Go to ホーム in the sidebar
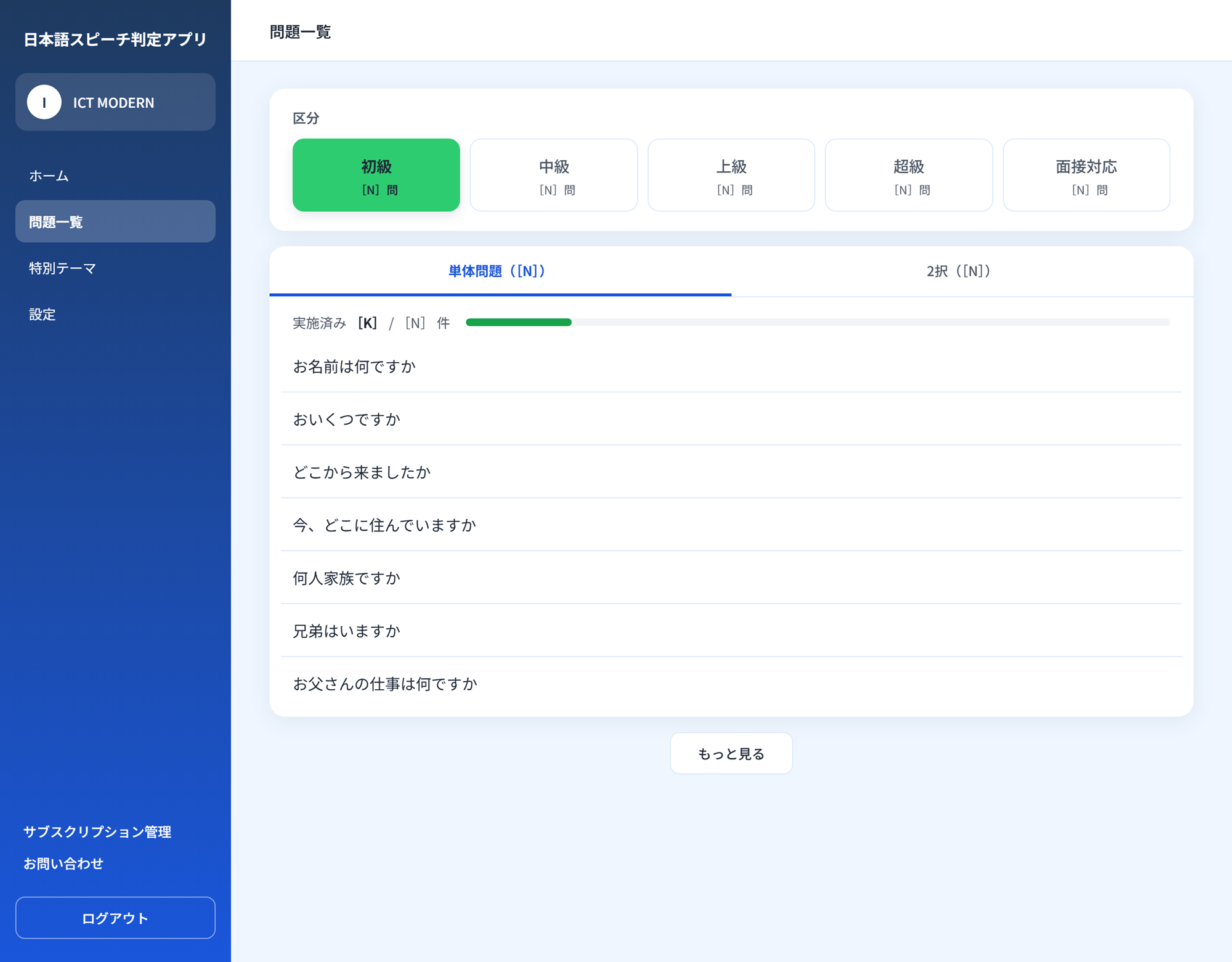This screenshot has width=1232, height=962. [x=115, y=176]
